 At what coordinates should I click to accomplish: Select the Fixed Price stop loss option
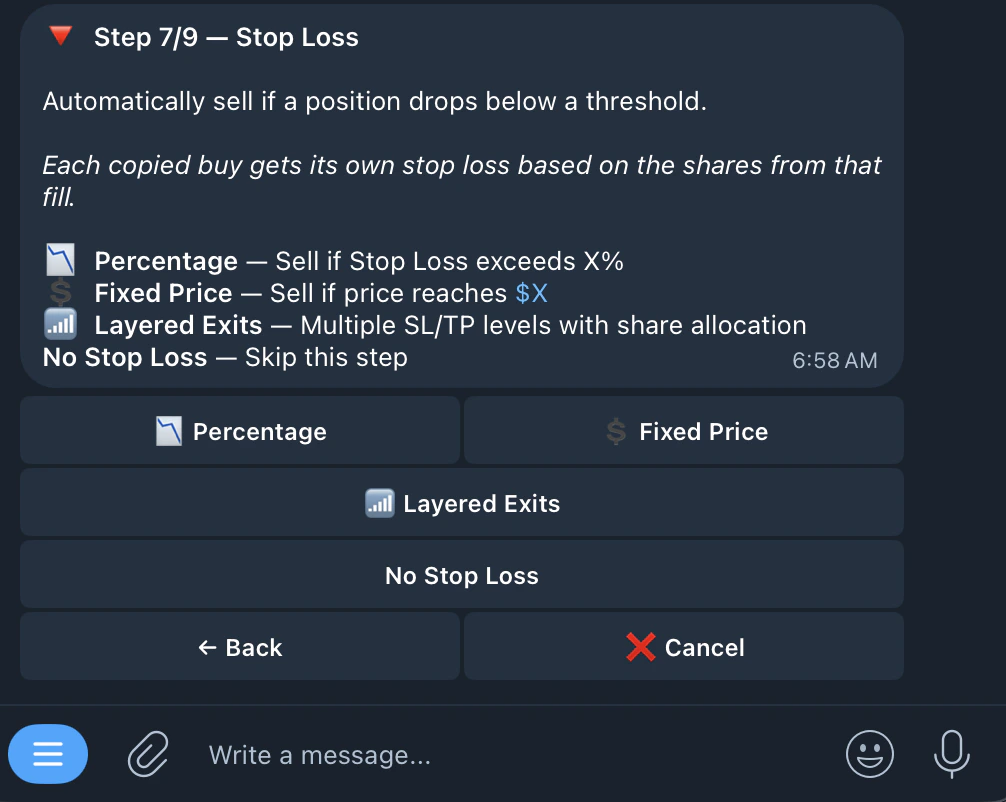click(x=683, y=431)
